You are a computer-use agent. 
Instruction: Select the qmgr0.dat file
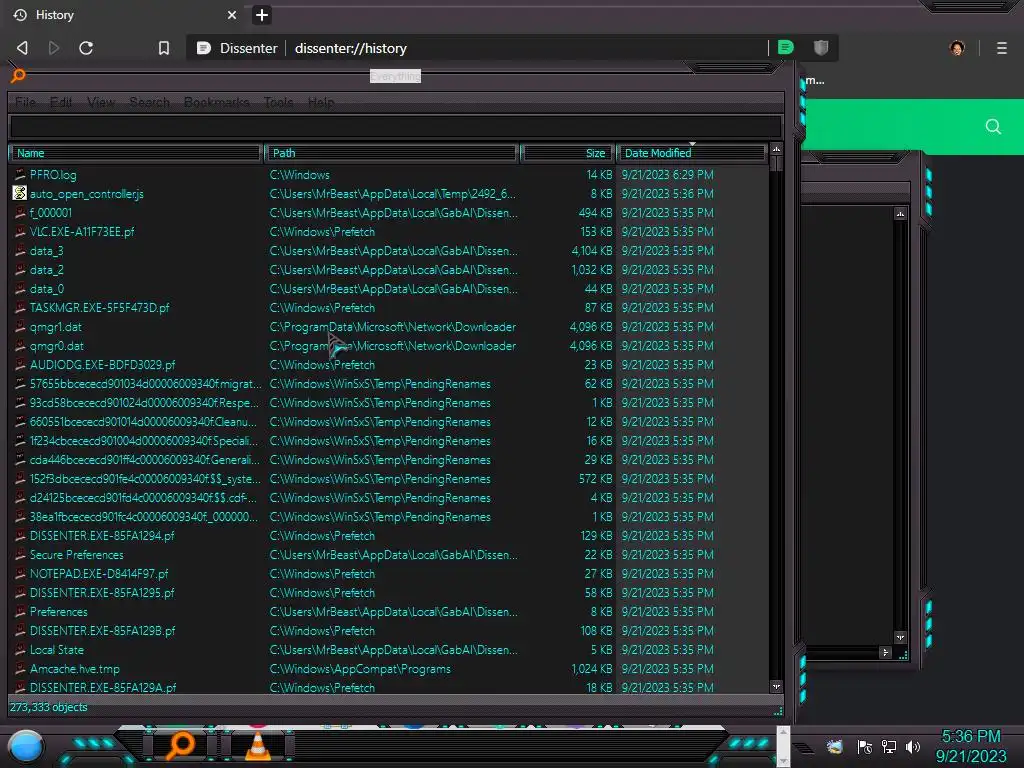click(56, 345)
